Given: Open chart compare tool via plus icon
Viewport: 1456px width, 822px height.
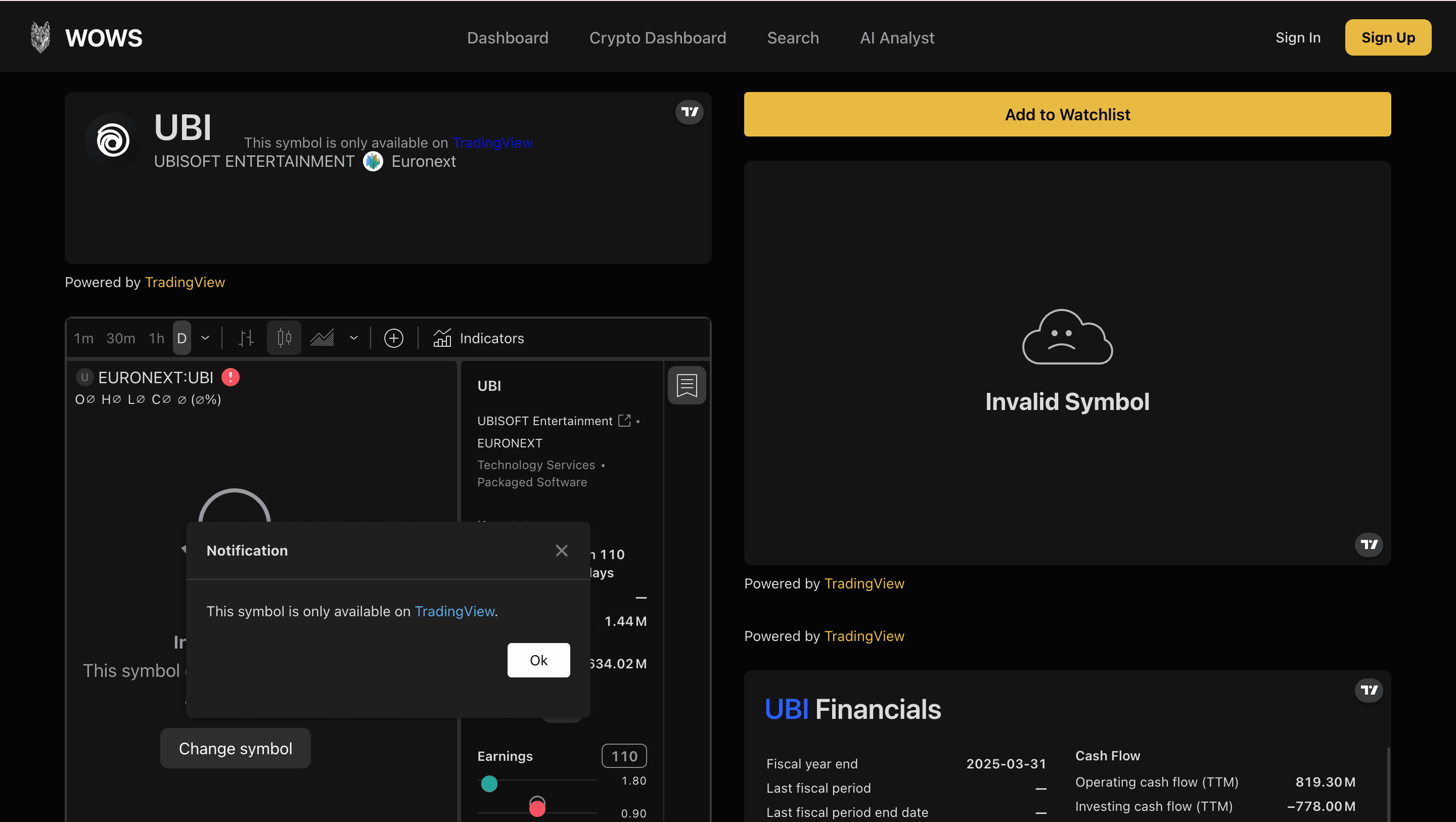Looking at the screenshot, I should [x=393, y=338].
